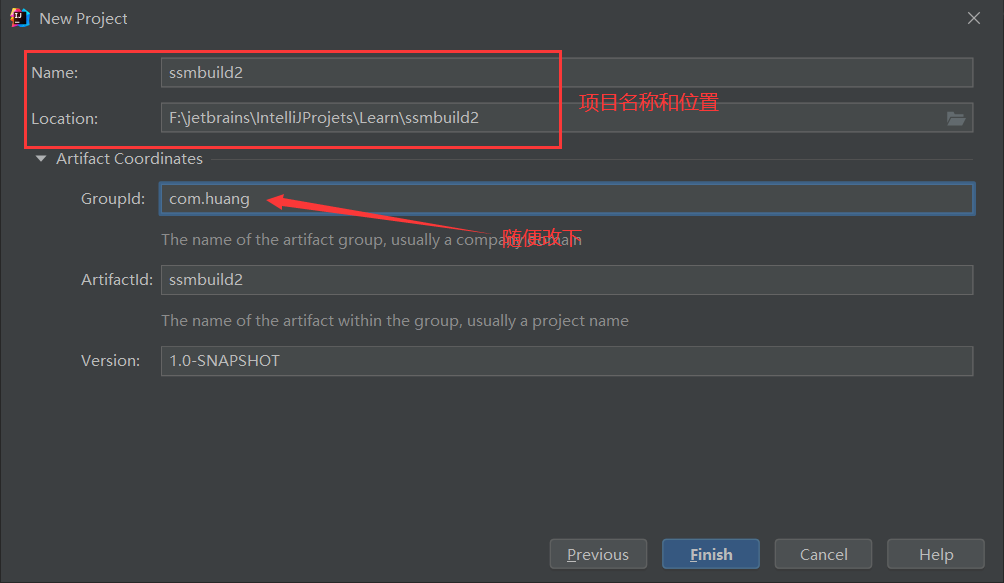Click the artifact hint 'usually a project name'
1004x583 pixels.
click(547, 321)
